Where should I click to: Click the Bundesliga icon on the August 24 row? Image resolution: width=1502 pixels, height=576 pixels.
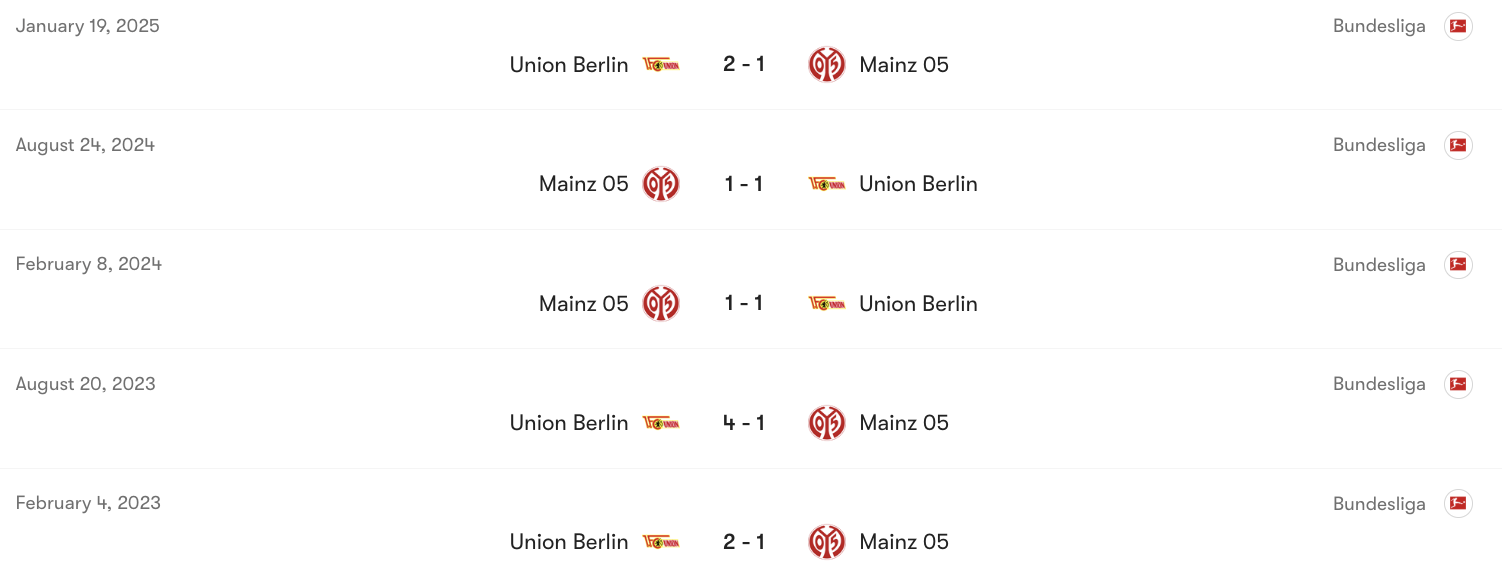click(x=1458, y=145)
